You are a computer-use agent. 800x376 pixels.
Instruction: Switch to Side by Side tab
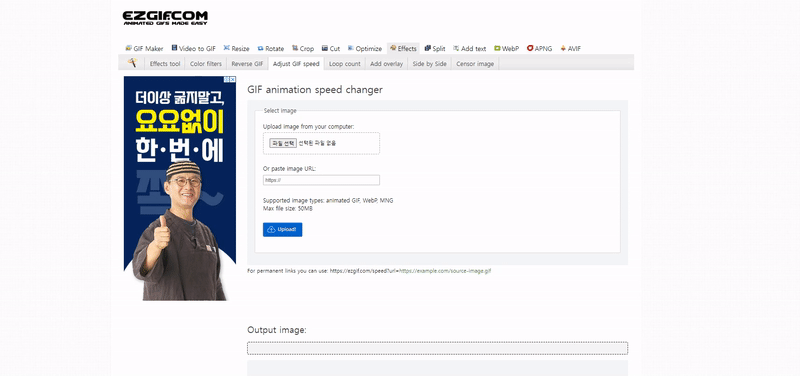pos(430,64)
